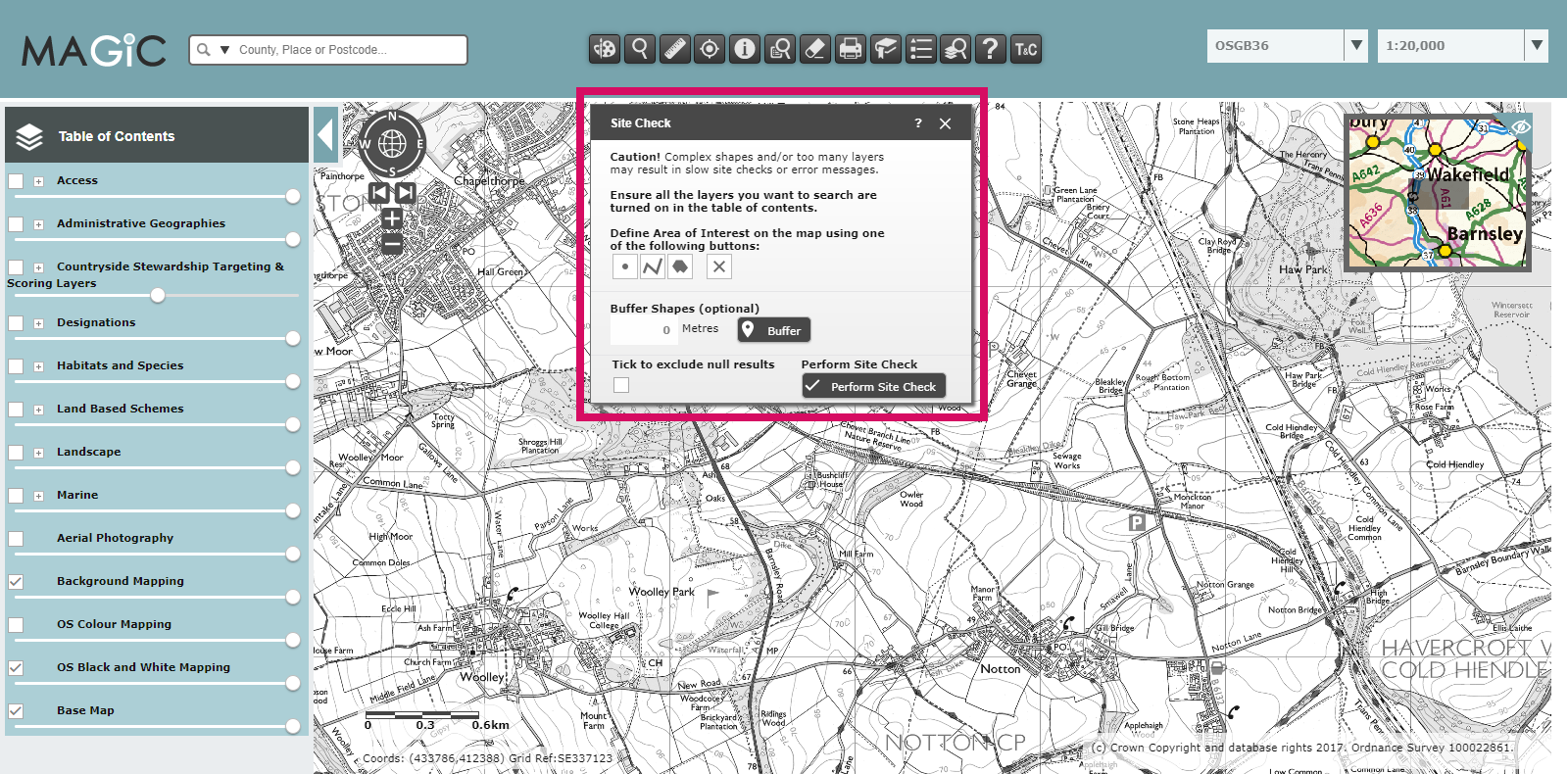Viewport: 1568px width, 774px height.
Task: Click the Base Map transparency slider handle
Action: (x=293, y=726)
